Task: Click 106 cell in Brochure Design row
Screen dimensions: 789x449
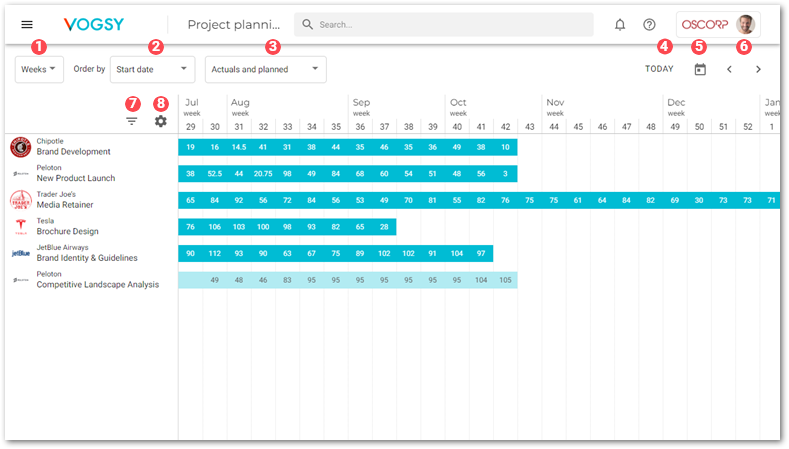Action: point(215,227)
